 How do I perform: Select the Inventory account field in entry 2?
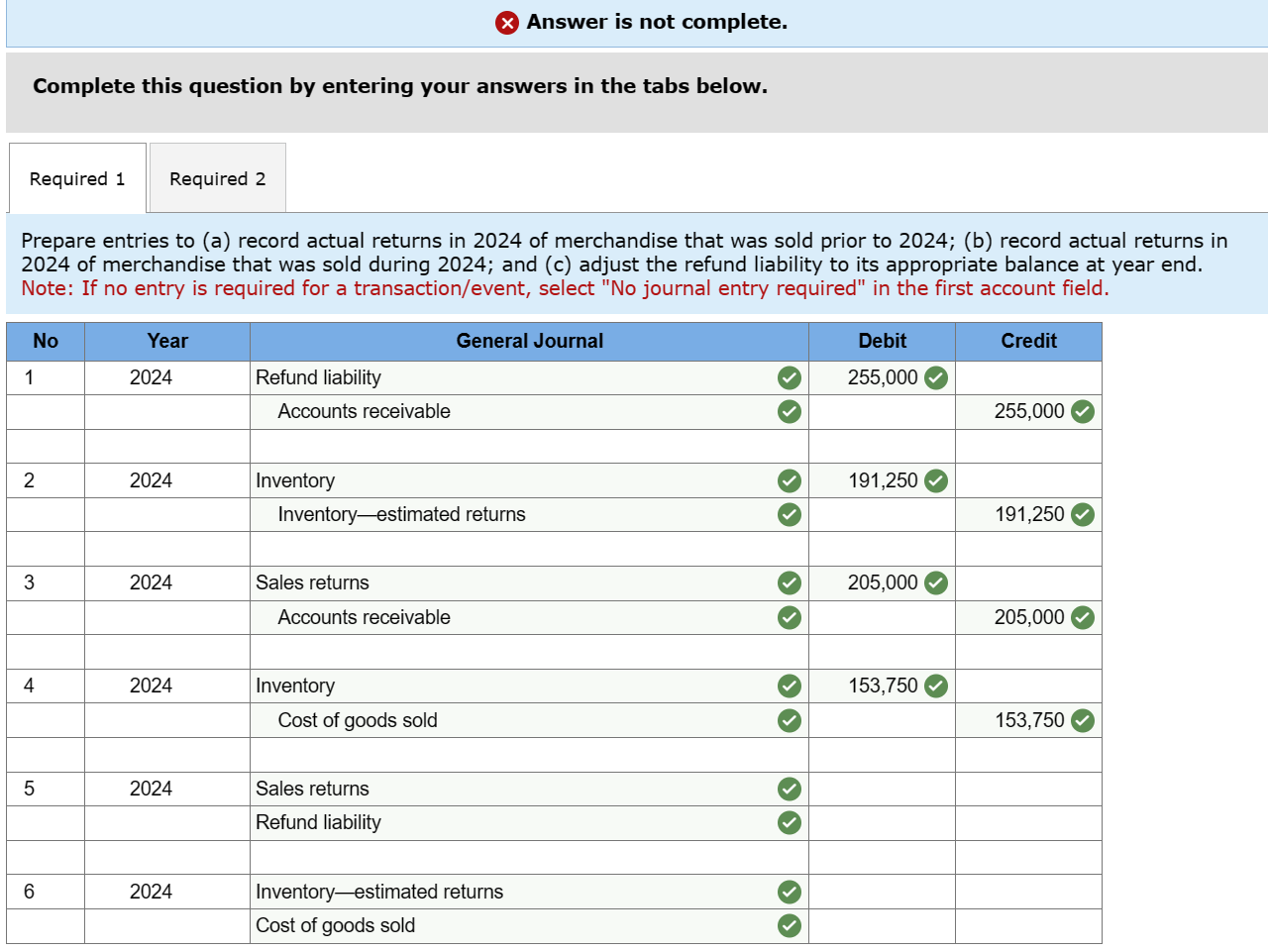pyautogui.click(x=529, y=480)
